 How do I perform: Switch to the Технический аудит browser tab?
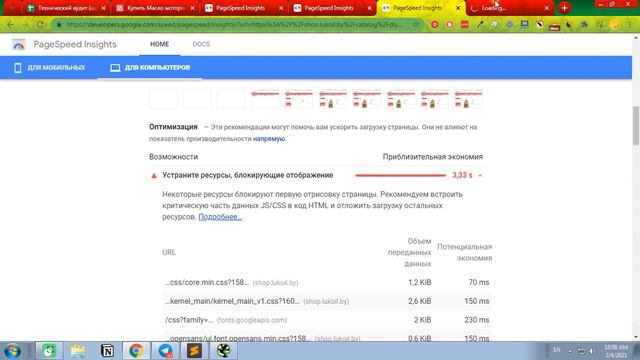click(66, 8)
